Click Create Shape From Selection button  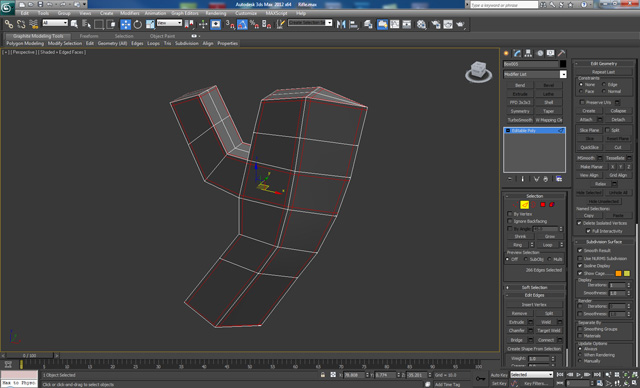(534, 349)
